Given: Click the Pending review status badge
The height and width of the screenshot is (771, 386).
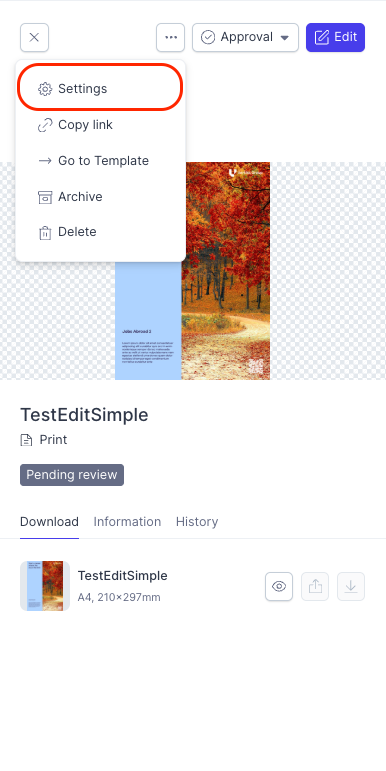Looking at the screenshot, I should [x=72, y=475].
